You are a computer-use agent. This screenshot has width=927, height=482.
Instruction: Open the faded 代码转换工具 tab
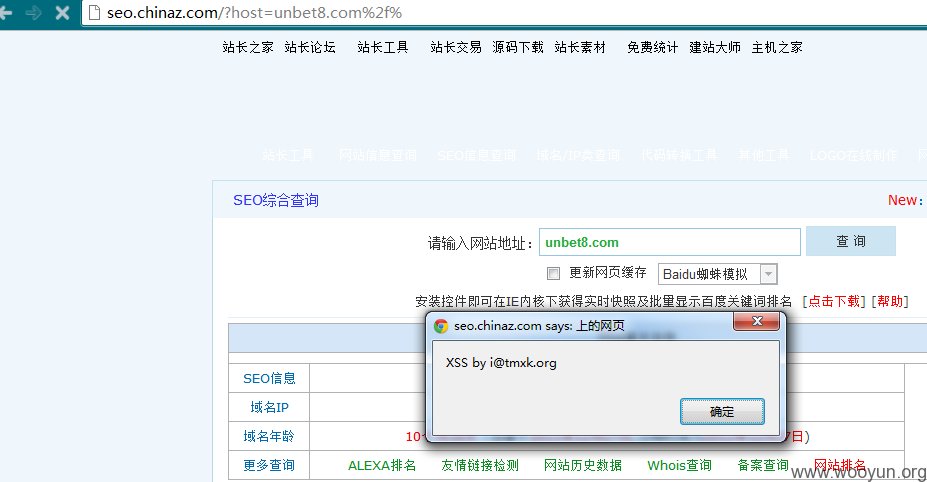click(679, 155)
